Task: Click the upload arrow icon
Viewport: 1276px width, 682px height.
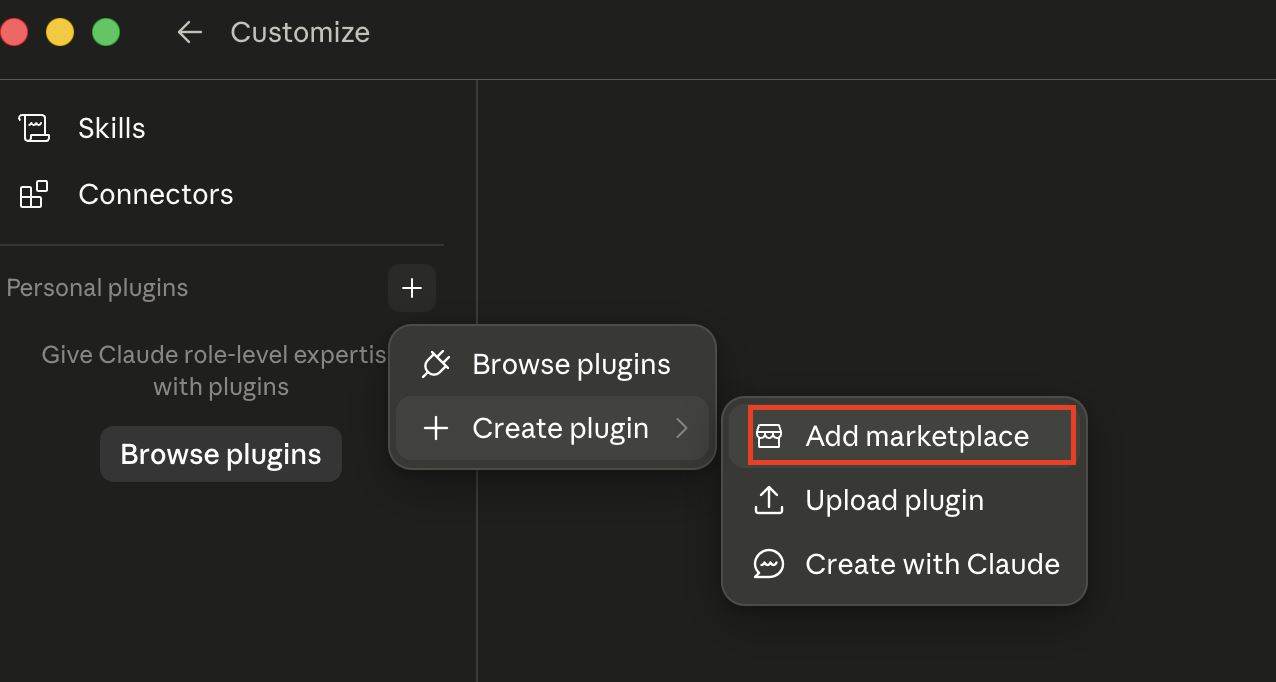Action: tap(768, 500)
